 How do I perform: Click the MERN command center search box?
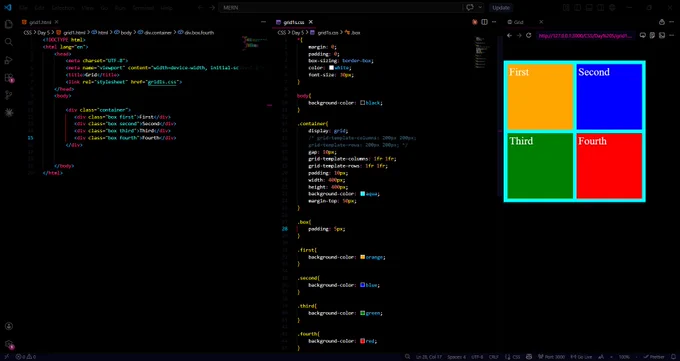click(341, 7)
